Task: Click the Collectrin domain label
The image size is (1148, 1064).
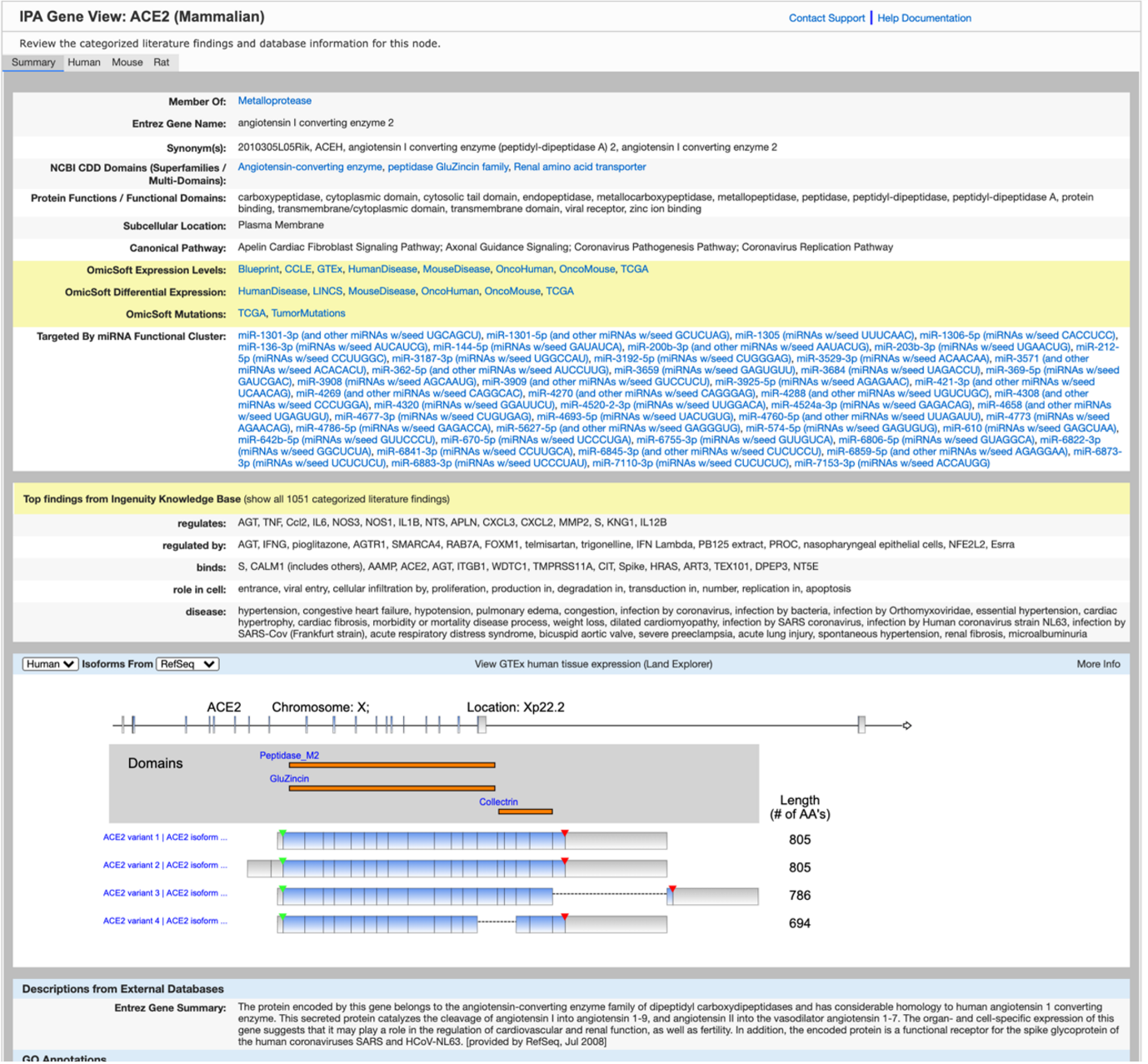Action: pos(498,802)
